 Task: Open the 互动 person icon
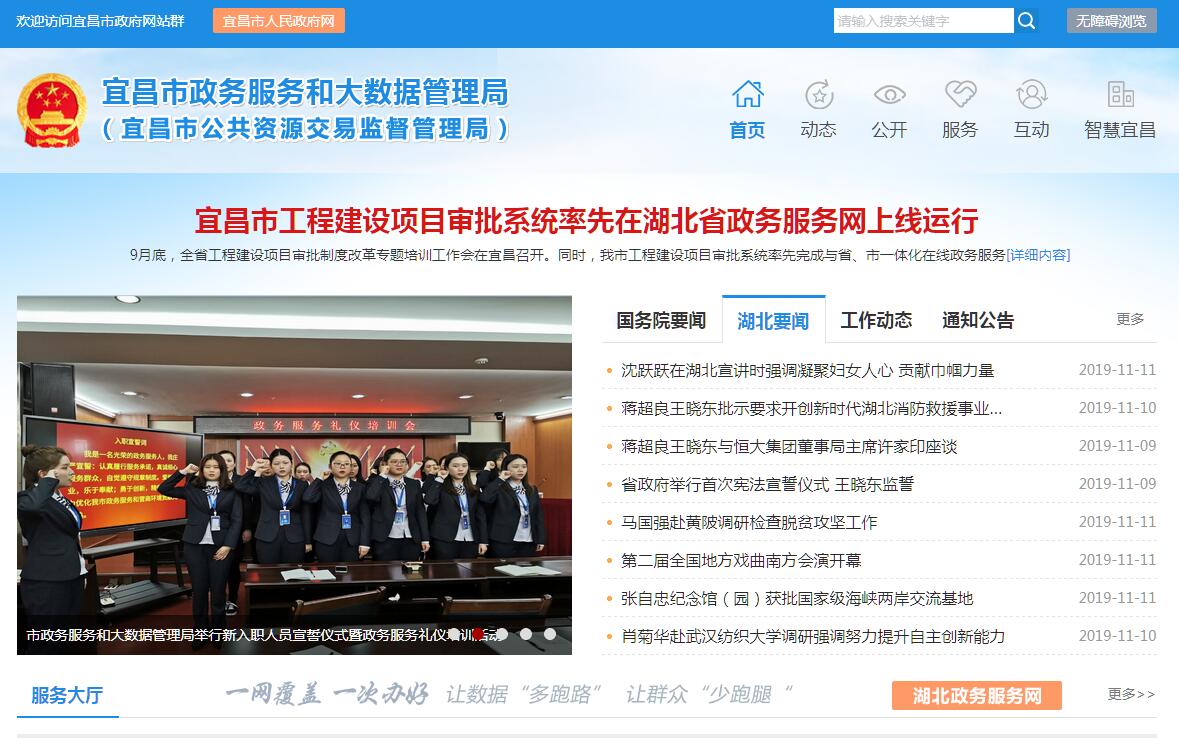(x=1032, y=94)
